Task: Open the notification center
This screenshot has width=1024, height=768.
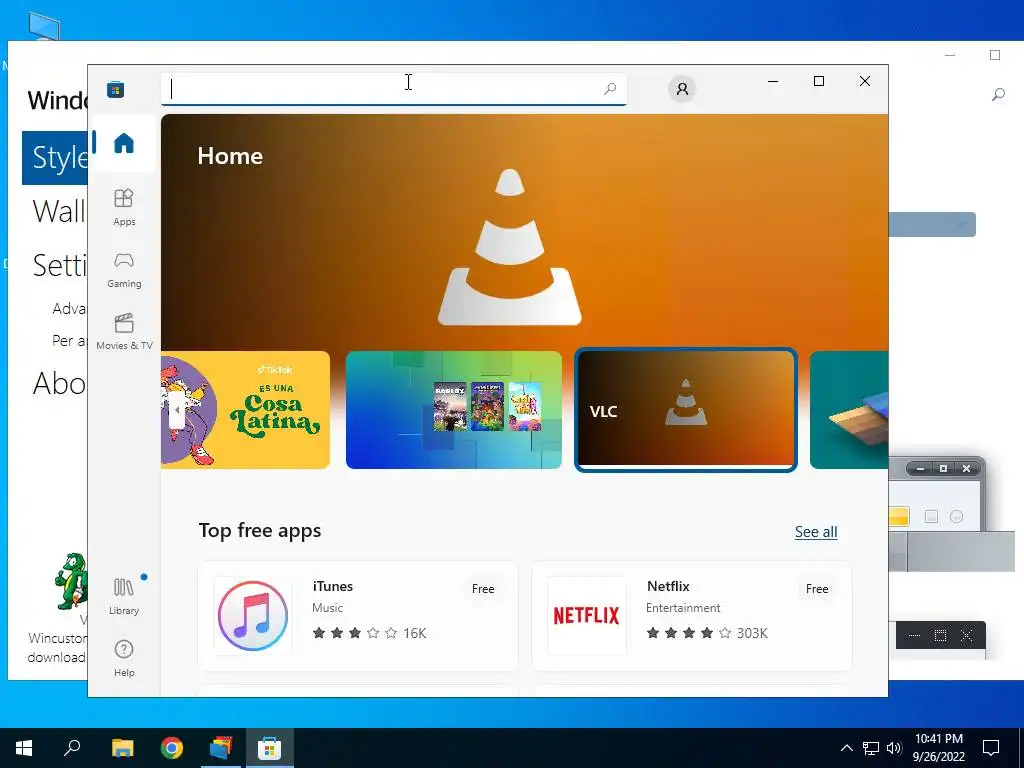Action: 991,748
